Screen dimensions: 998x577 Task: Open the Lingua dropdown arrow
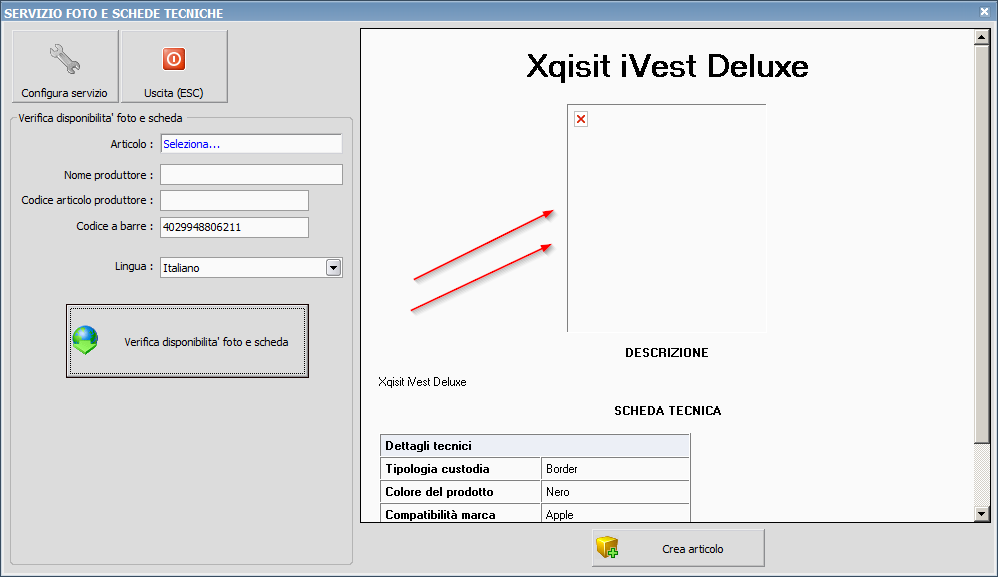click(334, 268)
